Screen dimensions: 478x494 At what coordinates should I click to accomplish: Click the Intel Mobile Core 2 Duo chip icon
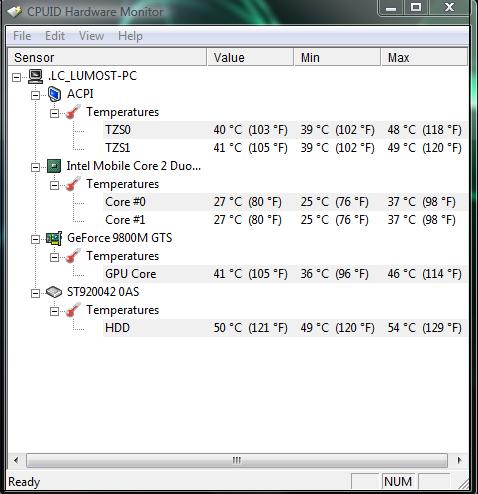click(x=54, y=166)
